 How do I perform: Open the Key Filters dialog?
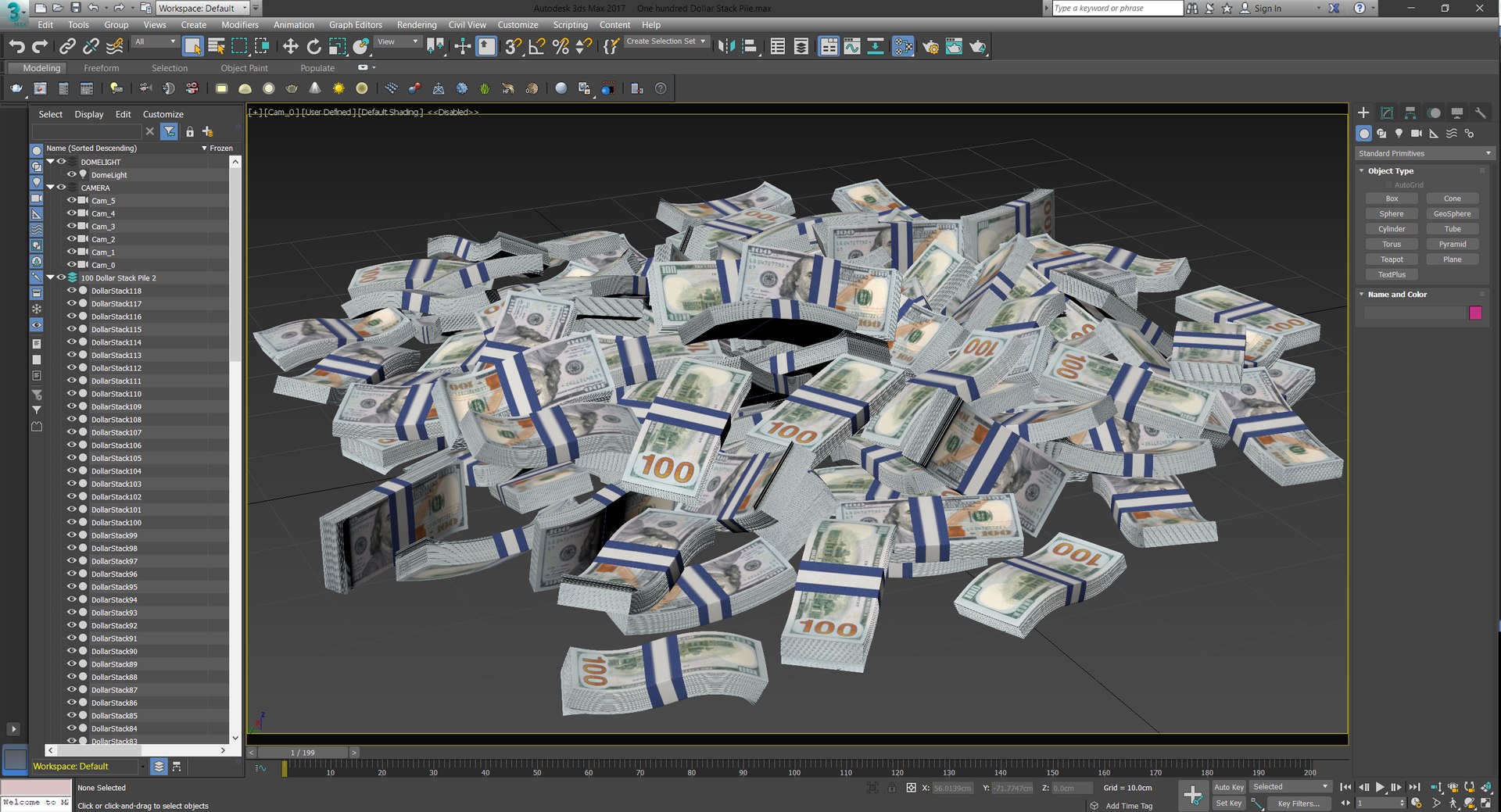(1298, 803)
